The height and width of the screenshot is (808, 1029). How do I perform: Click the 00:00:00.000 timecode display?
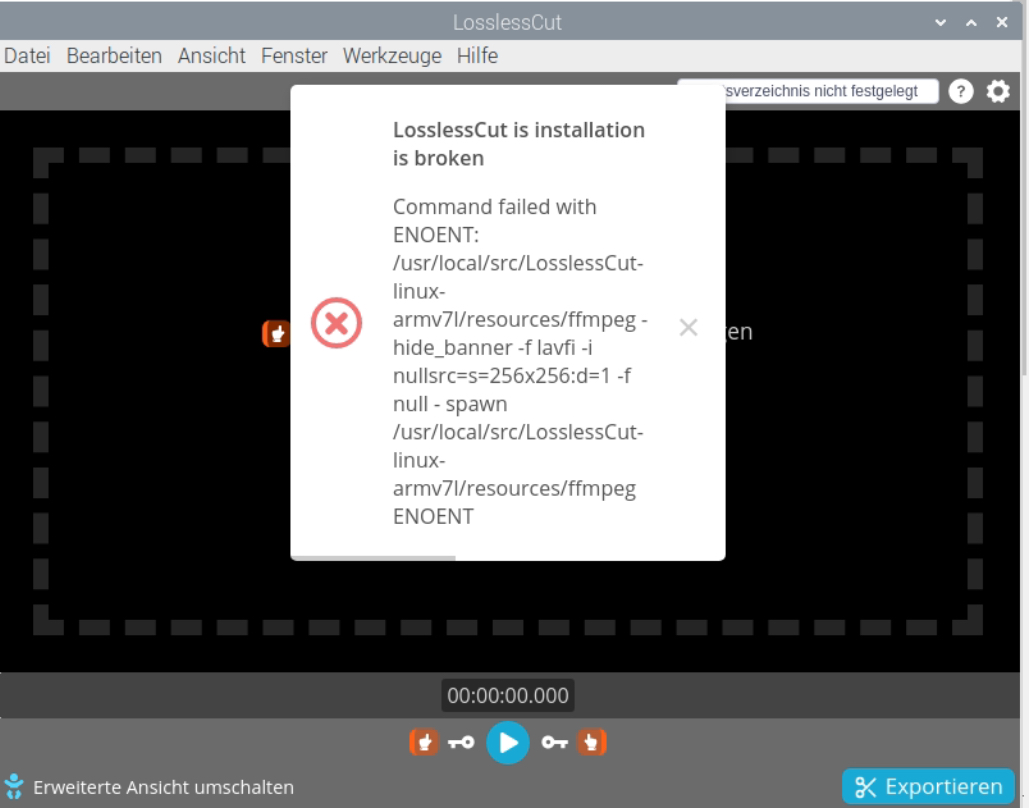tap(508, 695)
